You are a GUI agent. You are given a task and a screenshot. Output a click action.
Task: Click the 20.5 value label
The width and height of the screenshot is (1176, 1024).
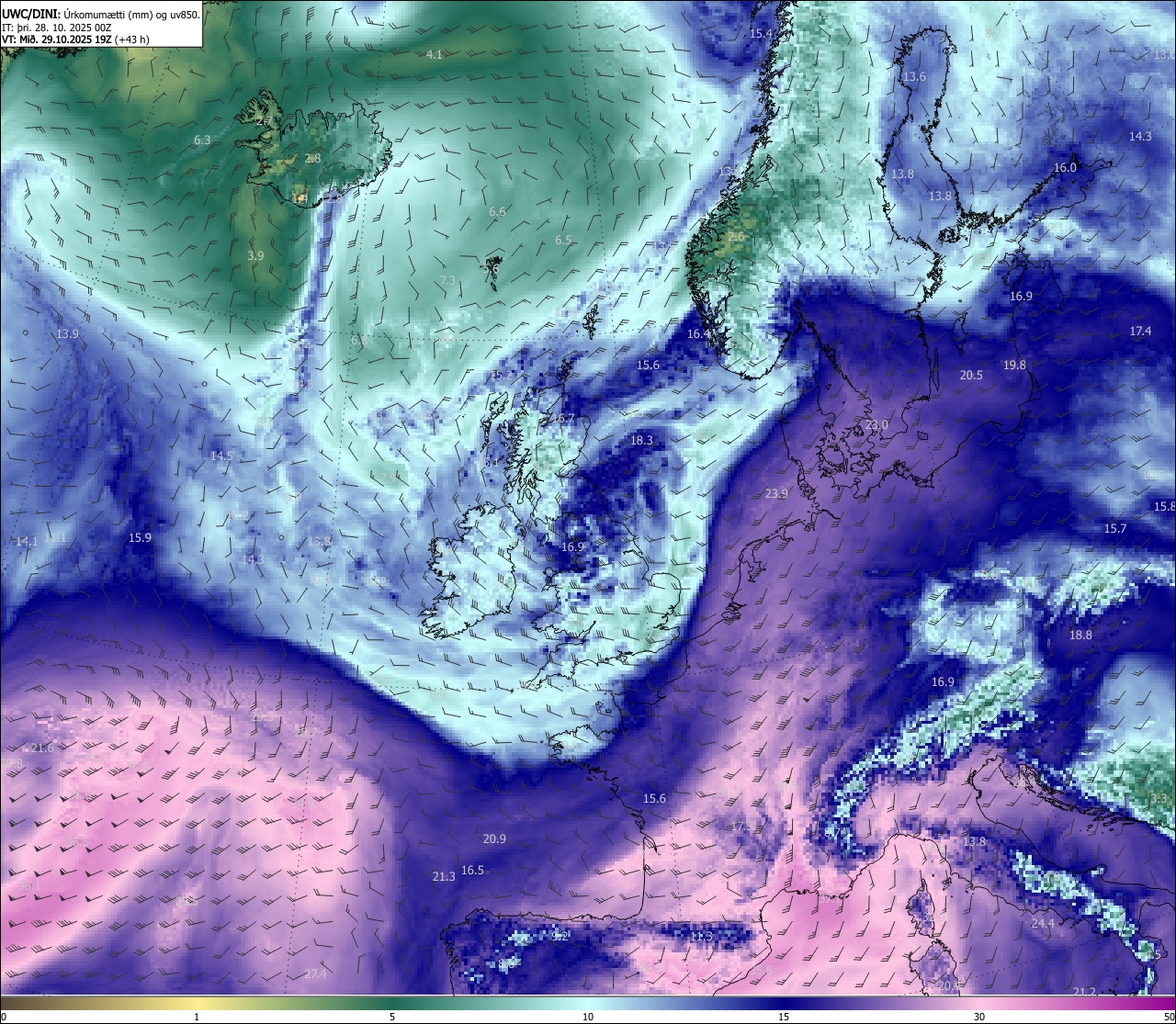click(971, 376)
